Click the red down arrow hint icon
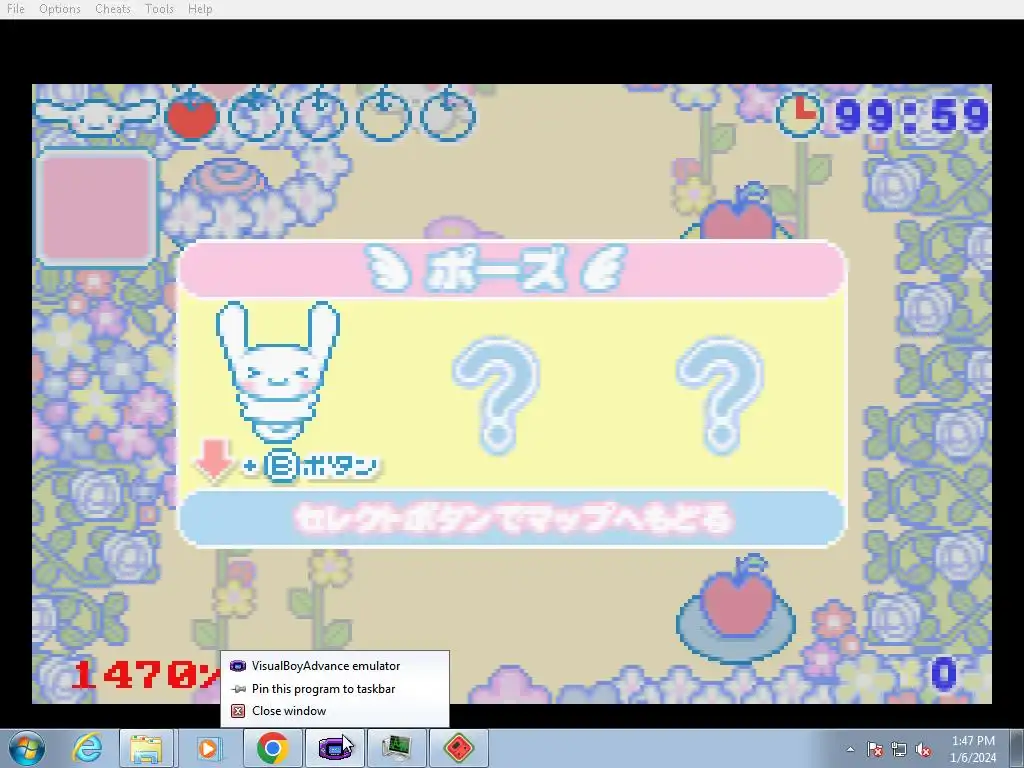The height and width of the screenshot is (768, 1024). coord(214,460)
